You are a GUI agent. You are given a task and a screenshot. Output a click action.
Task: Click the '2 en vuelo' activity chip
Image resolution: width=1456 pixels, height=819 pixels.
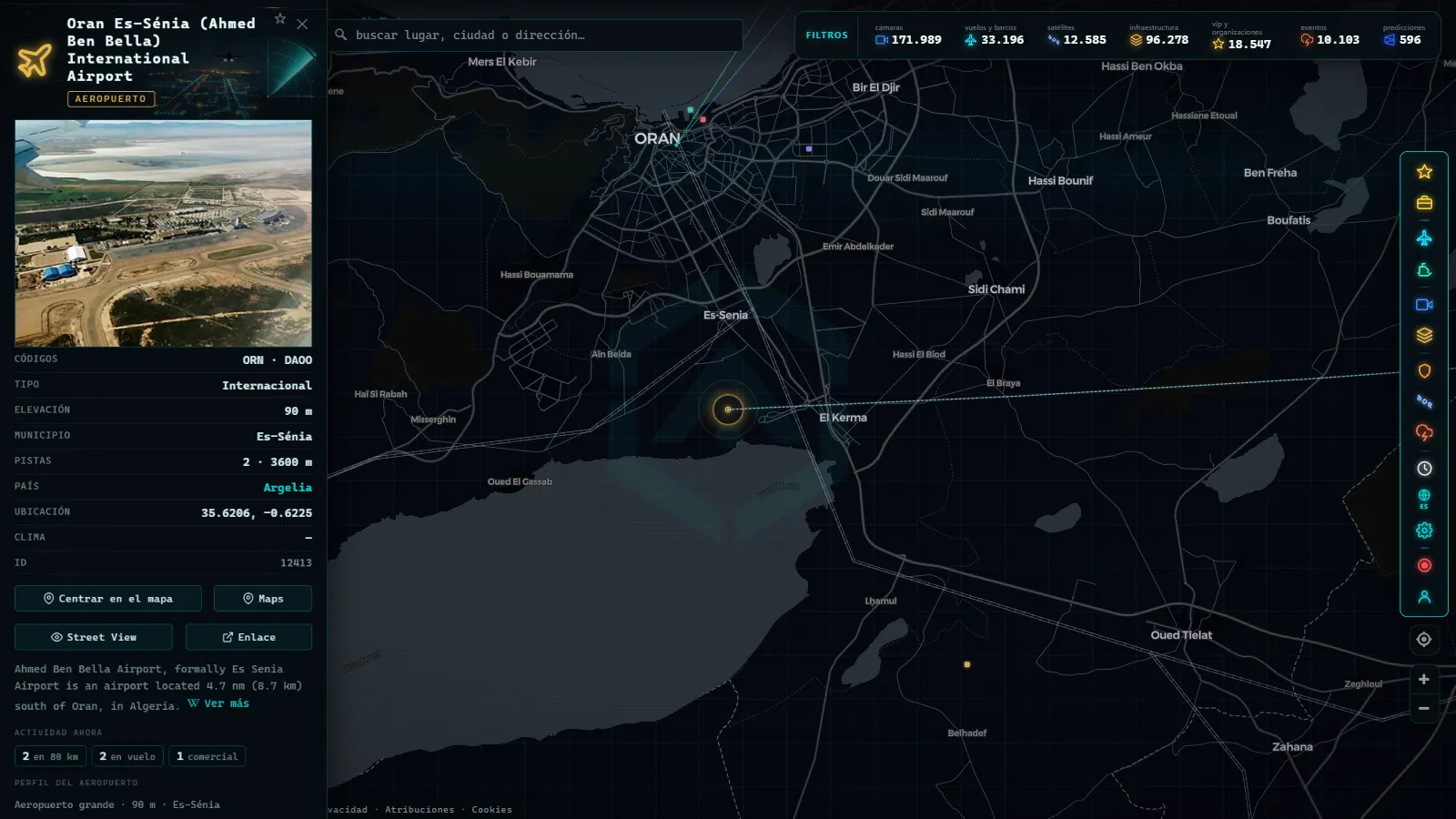point(127,756)
